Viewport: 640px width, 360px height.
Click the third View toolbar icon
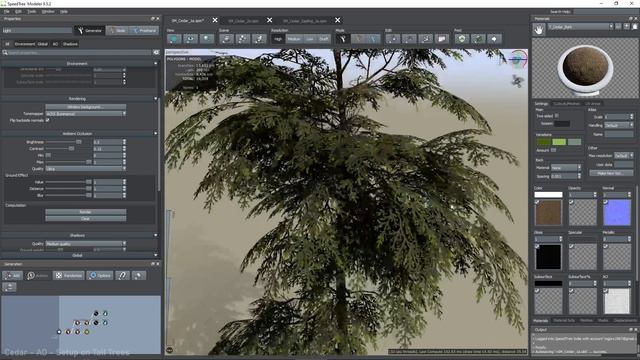207,39
